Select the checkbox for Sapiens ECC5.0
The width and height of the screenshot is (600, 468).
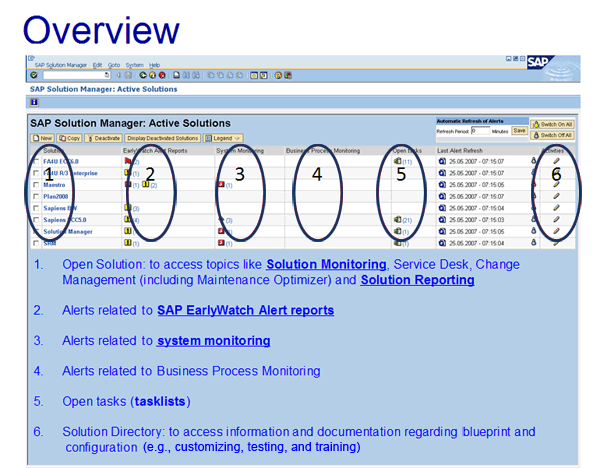(x=37, y=220)
